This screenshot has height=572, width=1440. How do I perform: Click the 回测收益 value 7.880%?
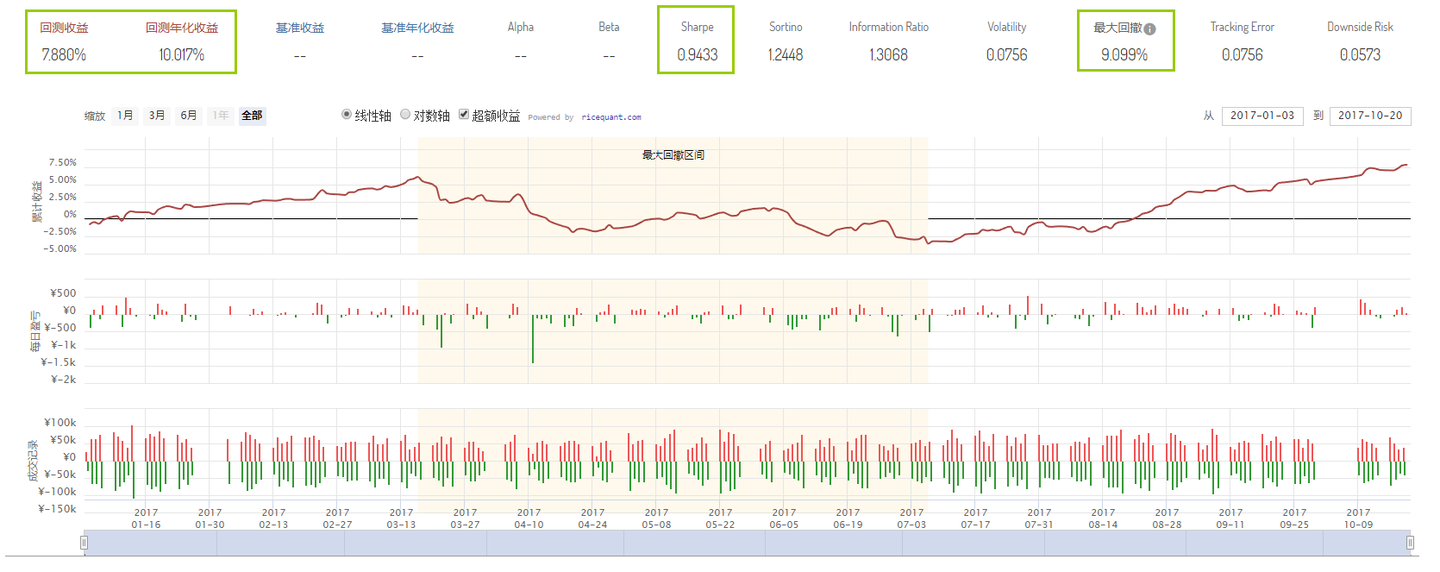(63, 55)
